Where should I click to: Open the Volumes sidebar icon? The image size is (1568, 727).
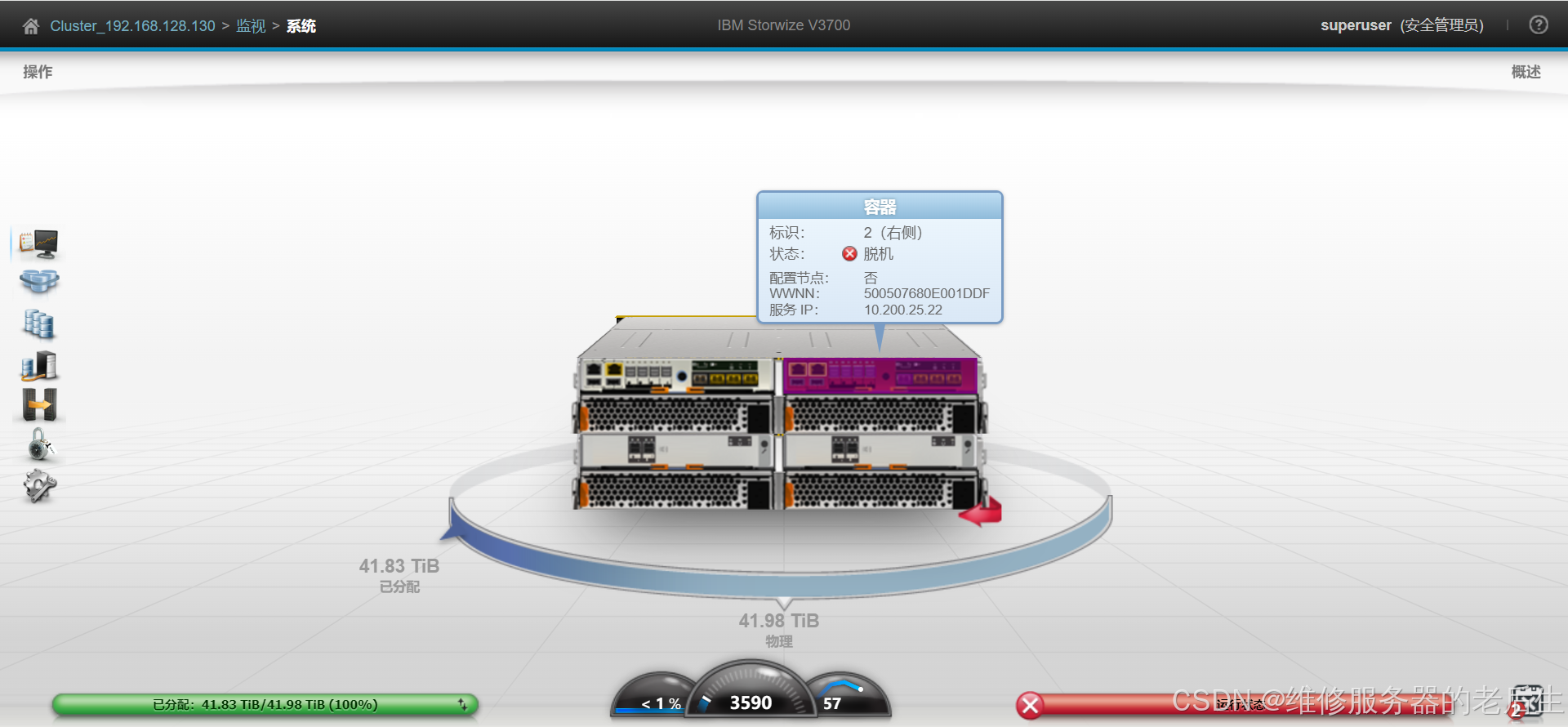(38, 323)
